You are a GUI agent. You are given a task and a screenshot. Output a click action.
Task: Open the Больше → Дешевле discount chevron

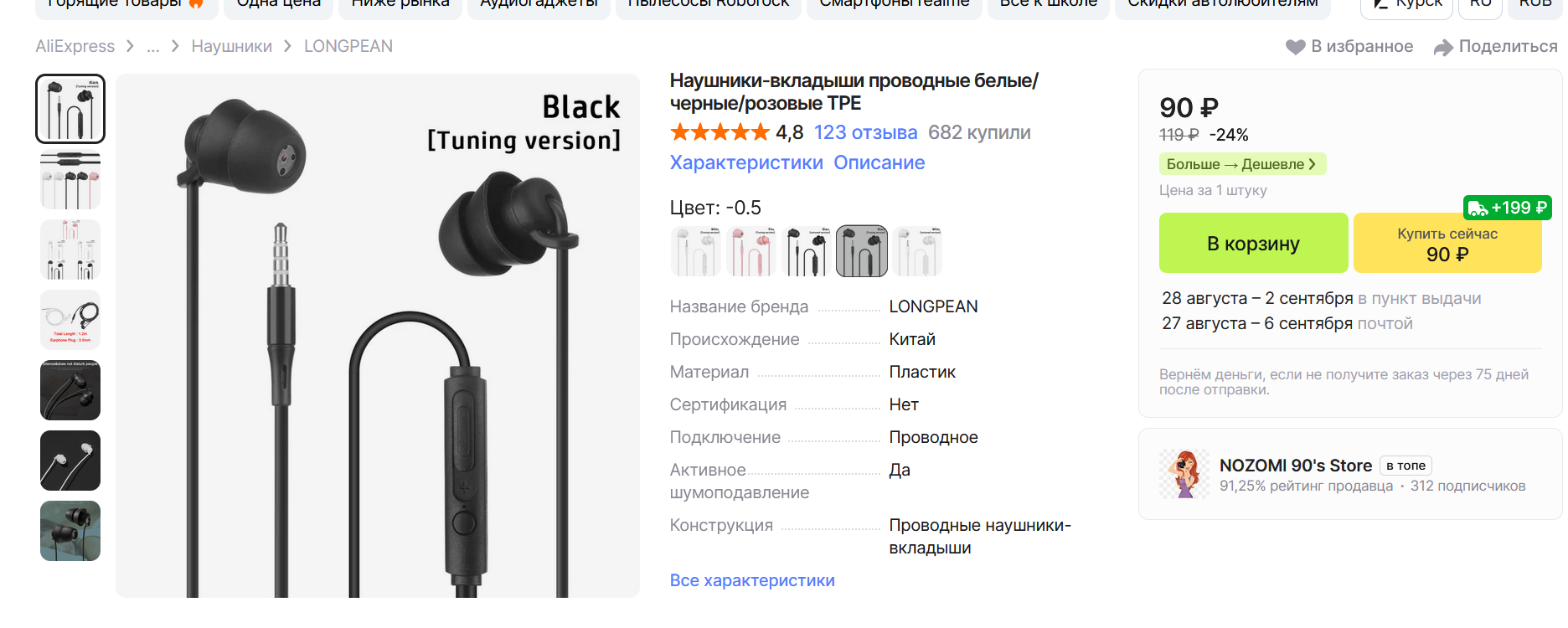point(1312,164)
